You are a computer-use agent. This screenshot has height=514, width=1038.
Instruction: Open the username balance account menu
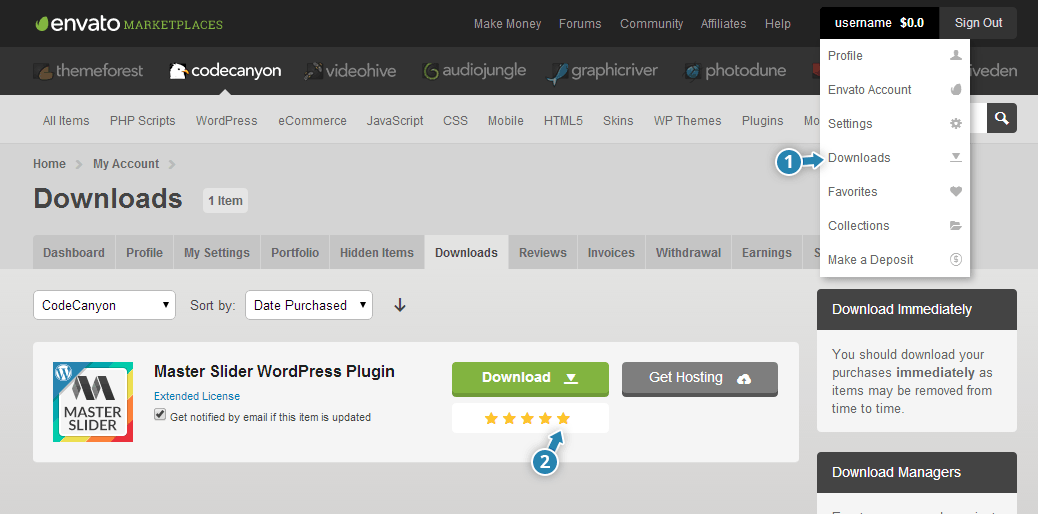pos(879,22)
